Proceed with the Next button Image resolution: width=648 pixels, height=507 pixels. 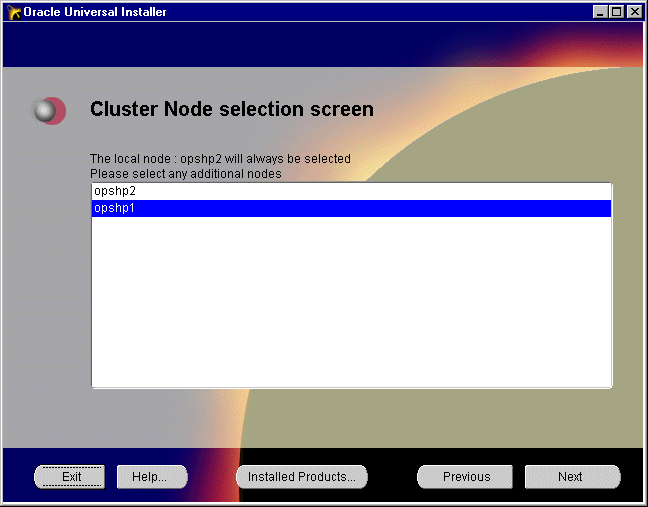(572, 477)
